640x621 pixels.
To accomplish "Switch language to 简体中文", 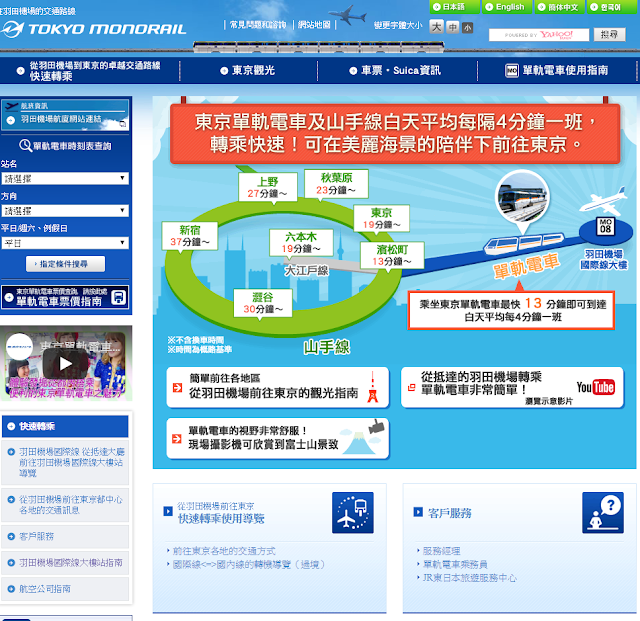I will [559, 7].
